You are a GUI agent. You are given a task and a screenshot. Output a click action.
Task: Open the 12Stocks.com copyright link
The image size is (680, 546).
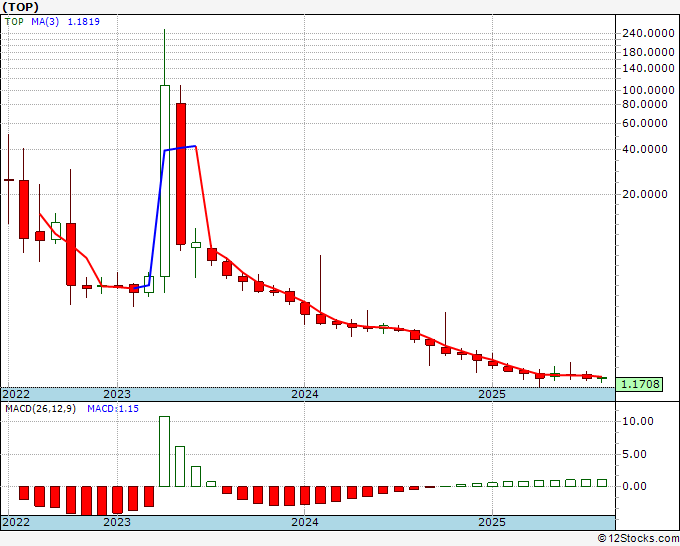click(x=638, y=539)
